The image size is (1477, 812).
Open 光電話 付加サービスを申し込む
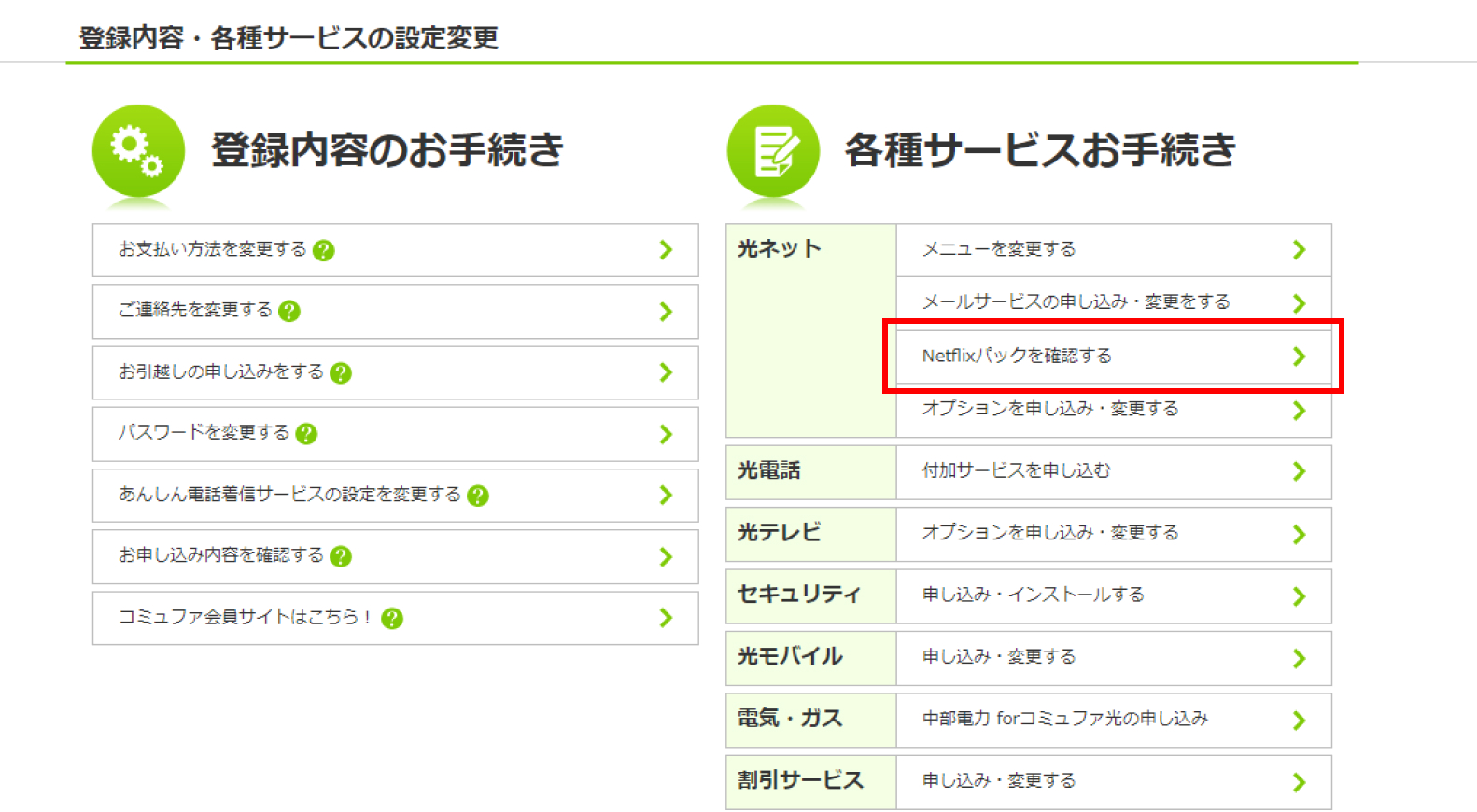click(x=1114, y=471)
